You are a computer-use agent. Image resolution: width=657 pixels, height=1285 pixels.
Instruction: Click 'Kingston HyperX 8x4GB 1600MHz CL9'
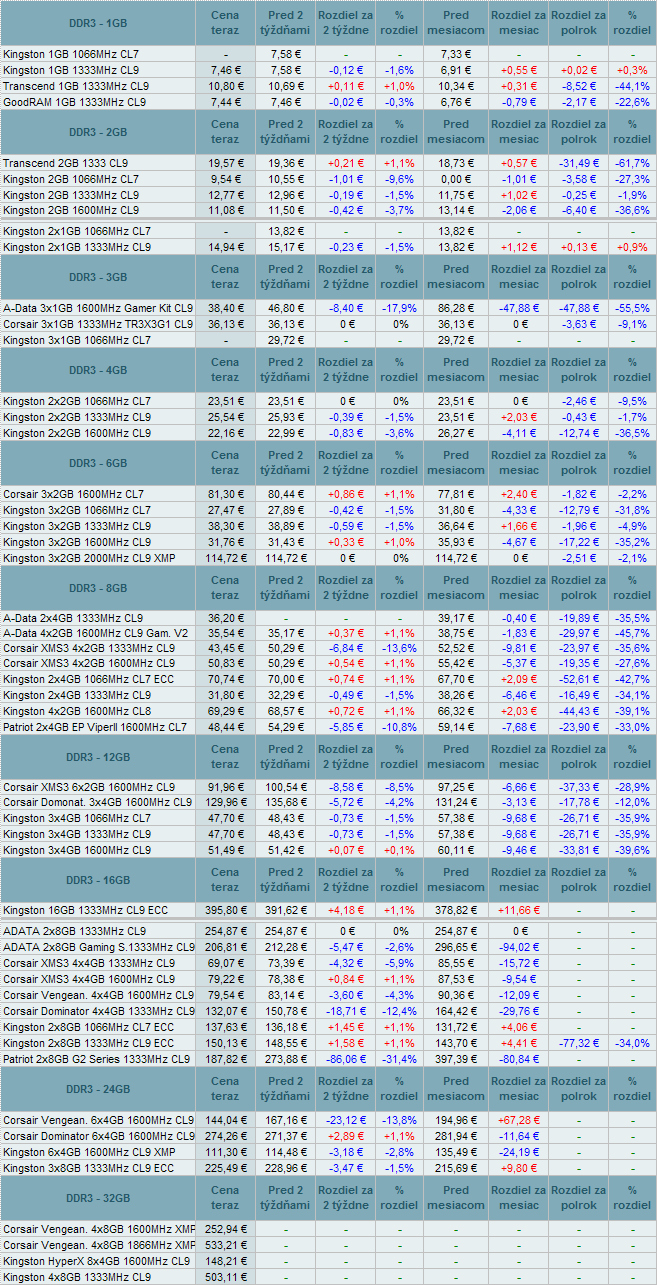[96, 1261]
